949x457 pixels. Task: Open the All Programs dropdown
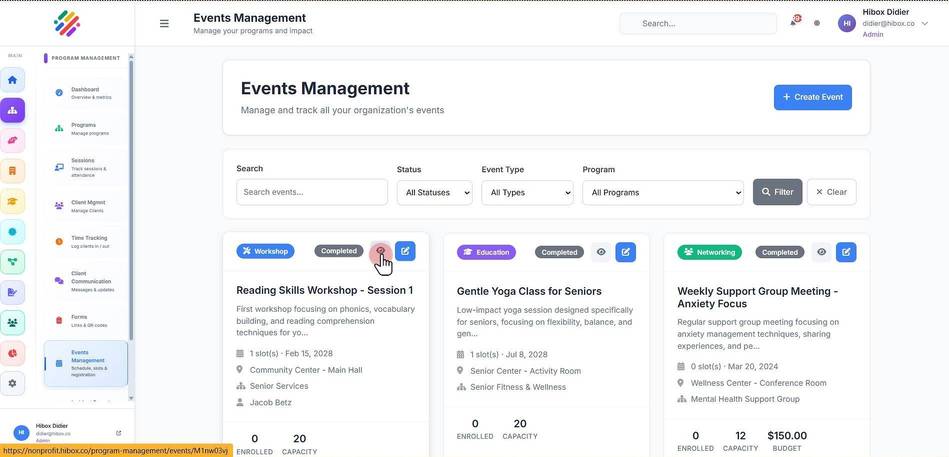(x=663, y=192)
